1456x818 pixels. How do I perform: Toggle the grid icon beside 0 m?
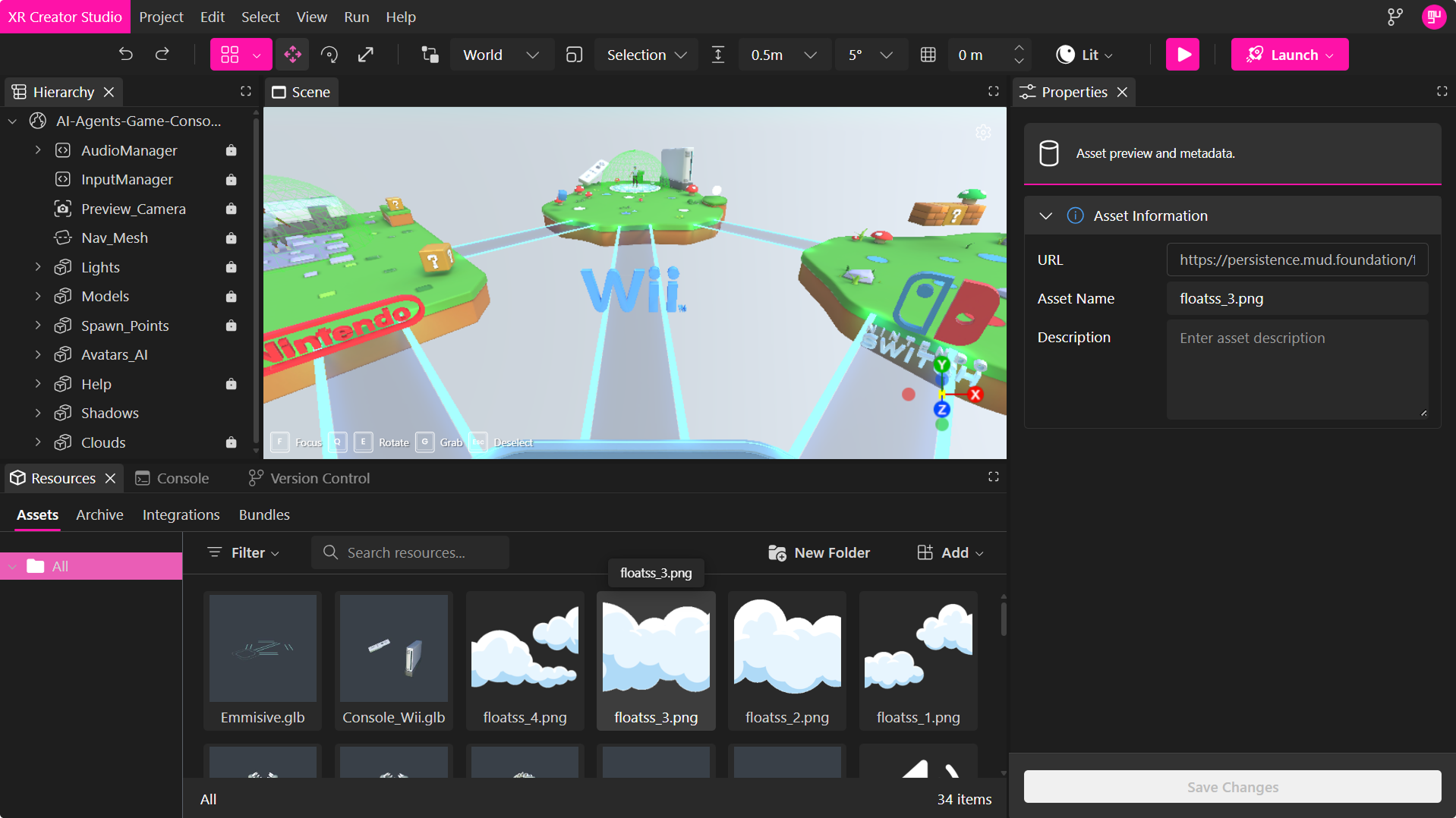click(928, 55)
